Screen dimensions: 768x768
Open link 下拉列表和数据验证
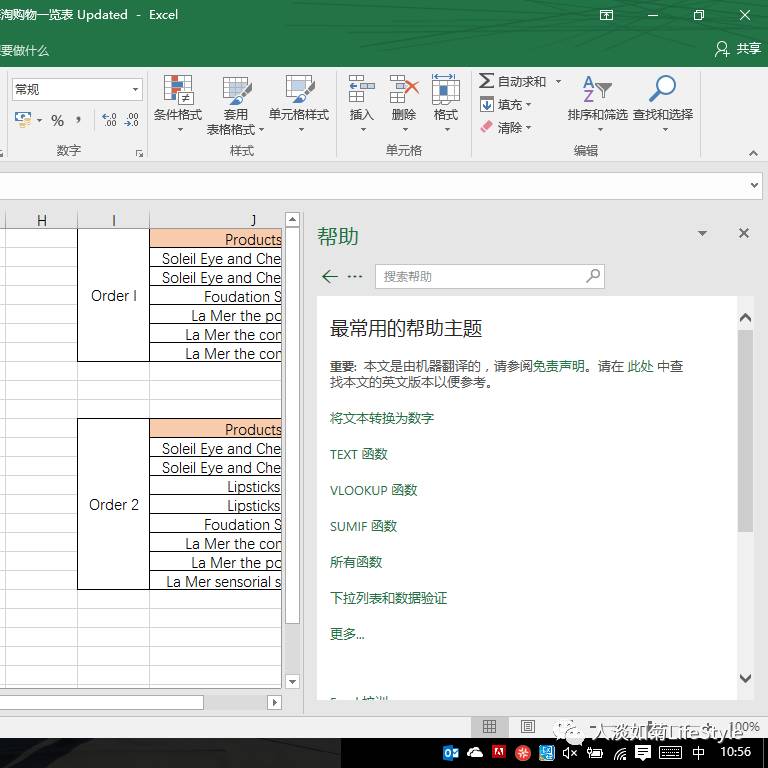[x=388, y=598]
